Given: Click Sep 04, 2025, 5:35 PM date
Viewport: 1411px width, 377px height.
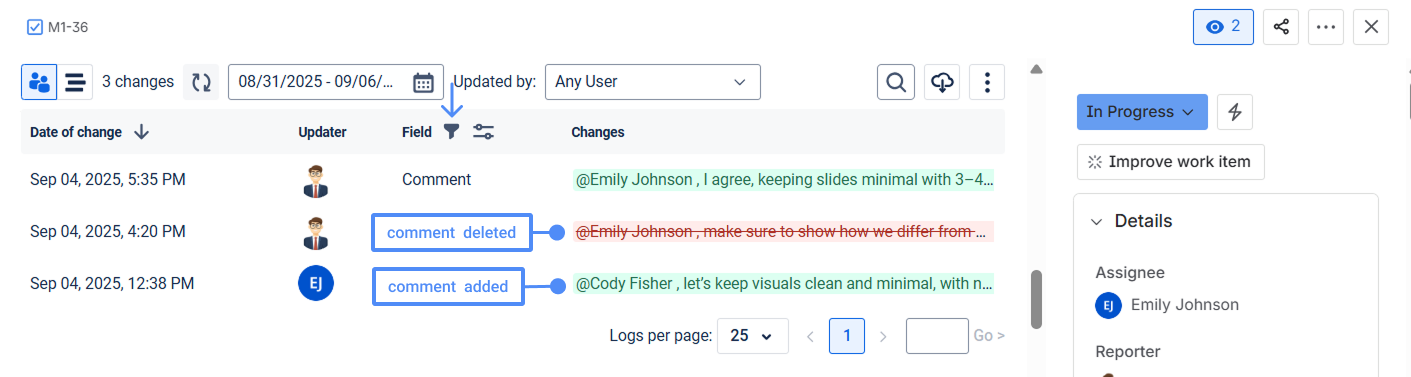Looking at the screenshot, I should pos(108,180).
